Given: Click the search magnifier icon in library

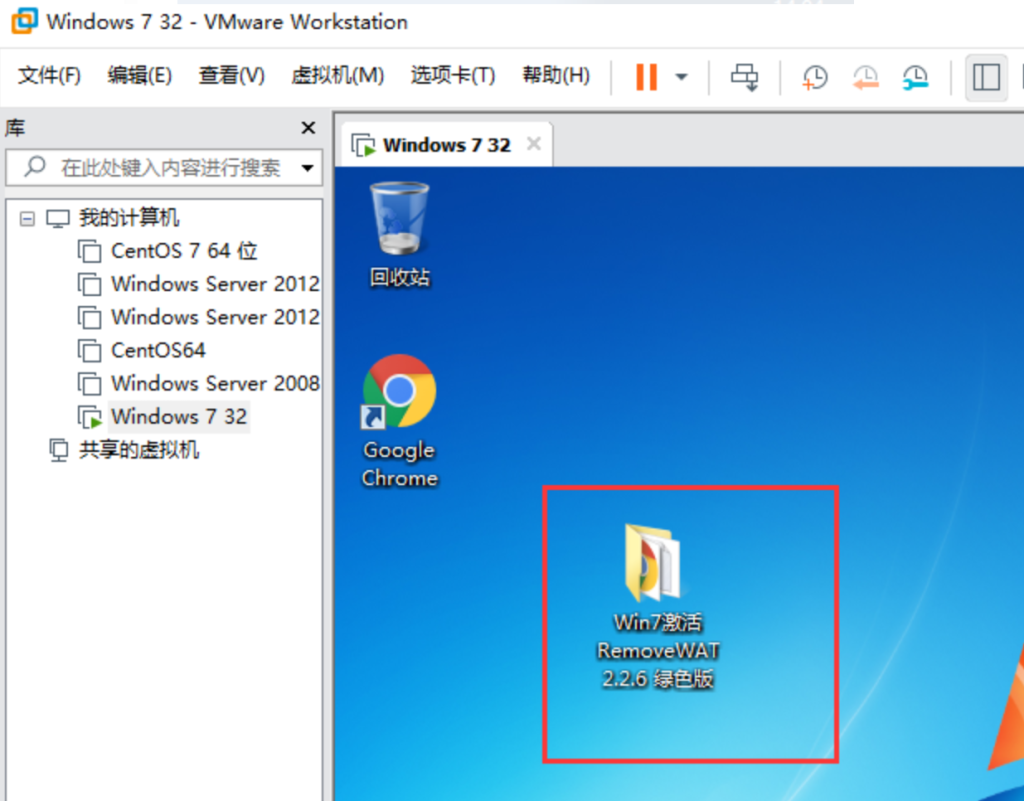Looking at the screenshot, I should coord(35,167).
